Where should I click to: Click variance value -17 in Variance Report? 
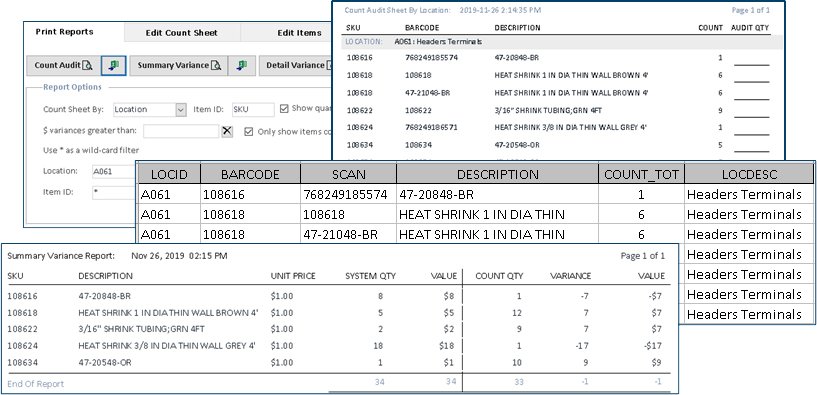[x=581, y=345]
